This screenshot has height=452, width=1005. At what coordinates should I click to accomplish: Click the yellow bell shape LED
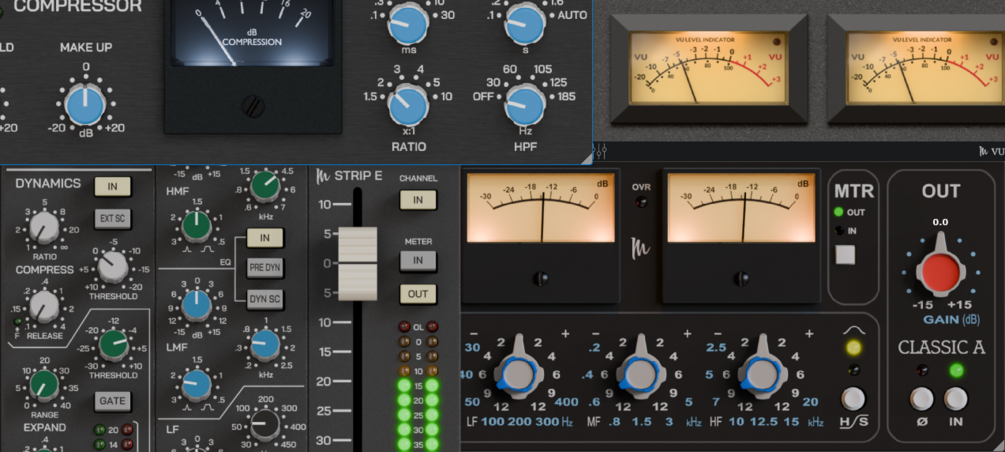coord(853,347)
